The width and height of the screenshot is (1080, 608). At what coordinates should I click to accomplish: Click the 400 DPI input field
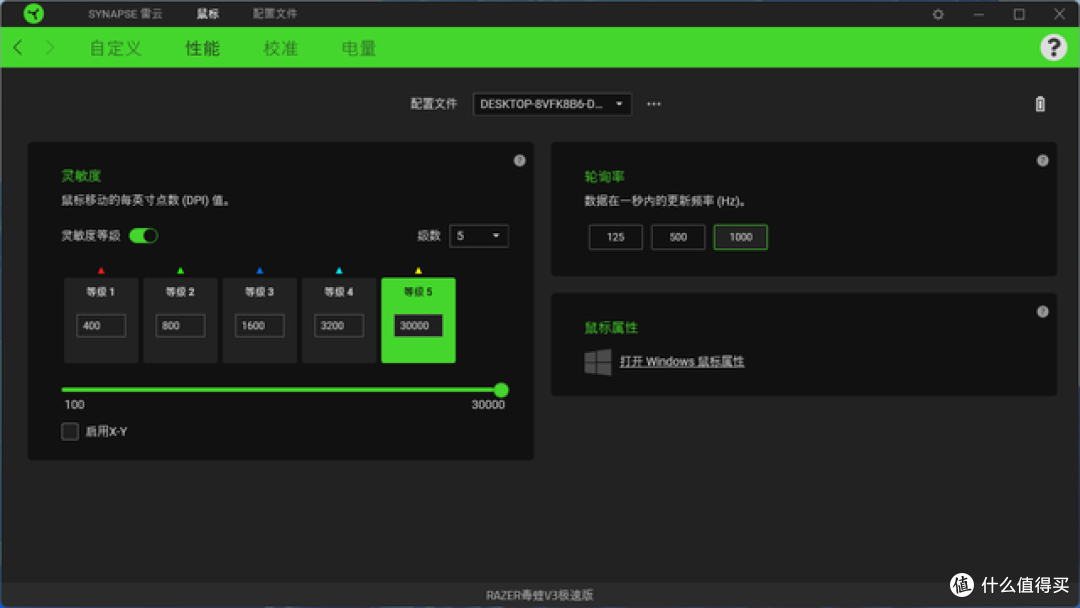[101, 326]
